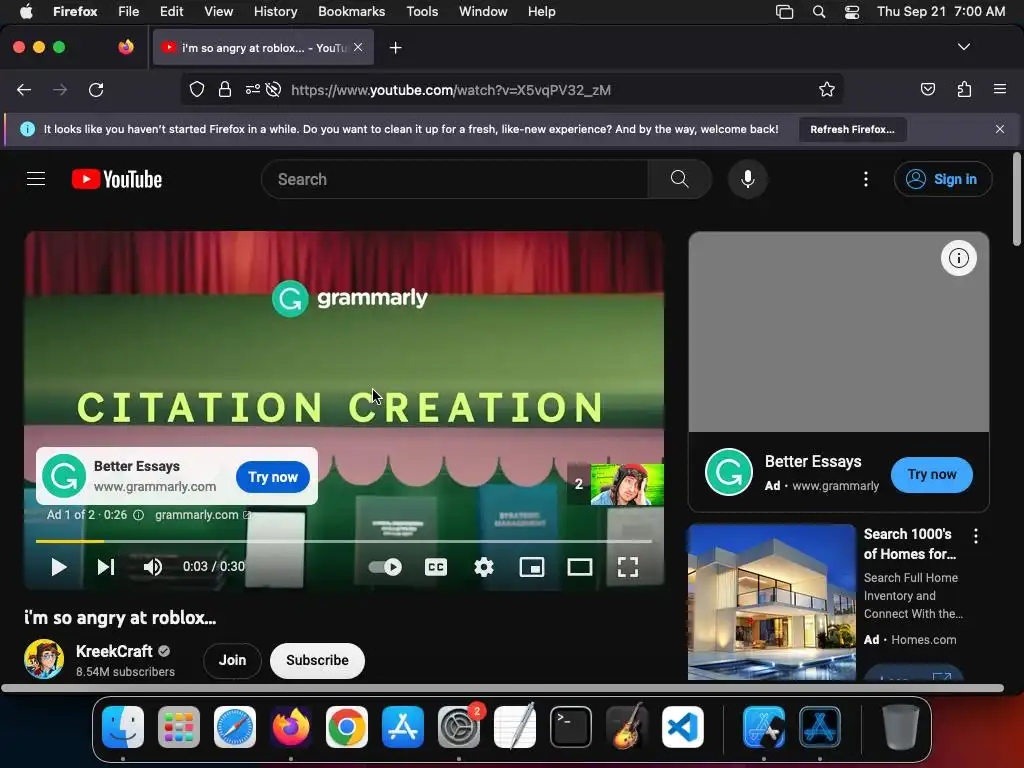The image size is (1024, 768).
Task: Click the Refresh Firefox… button
Action: point(852,129)
